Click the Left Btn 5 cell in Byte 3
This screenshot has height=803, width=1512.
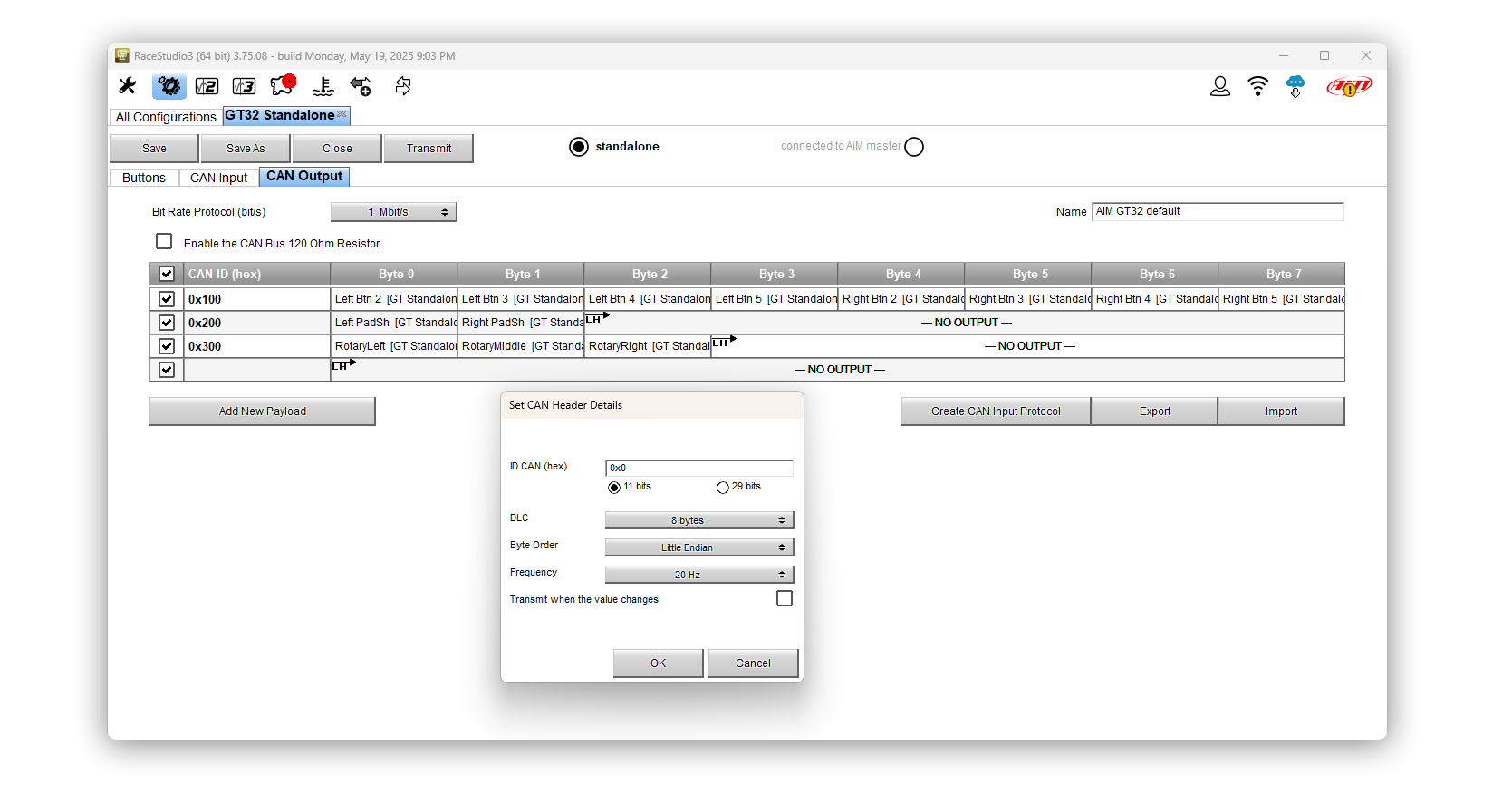click(x=775, y=299)
